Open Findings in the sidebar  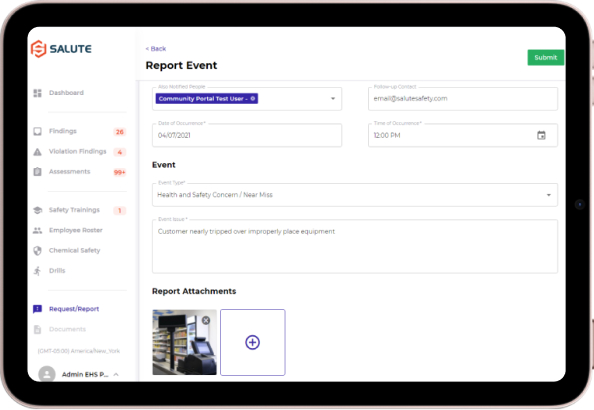(63, 131)
